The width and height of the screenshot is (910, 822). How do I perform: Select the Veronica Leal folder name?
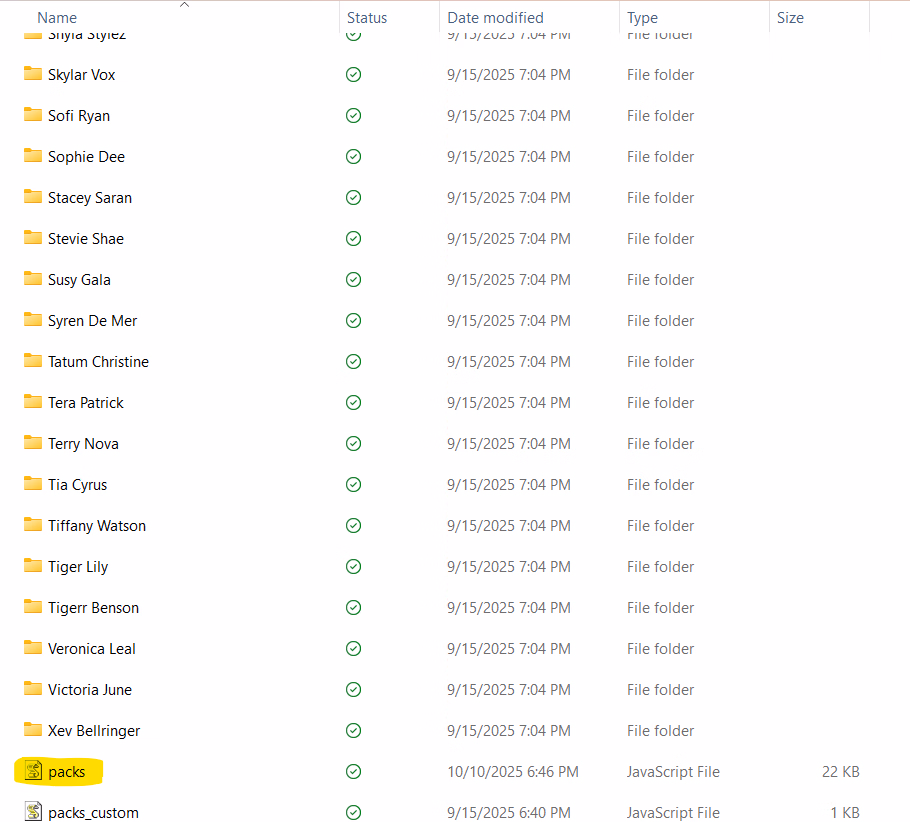pyautogui.click(x=91, y=649)
